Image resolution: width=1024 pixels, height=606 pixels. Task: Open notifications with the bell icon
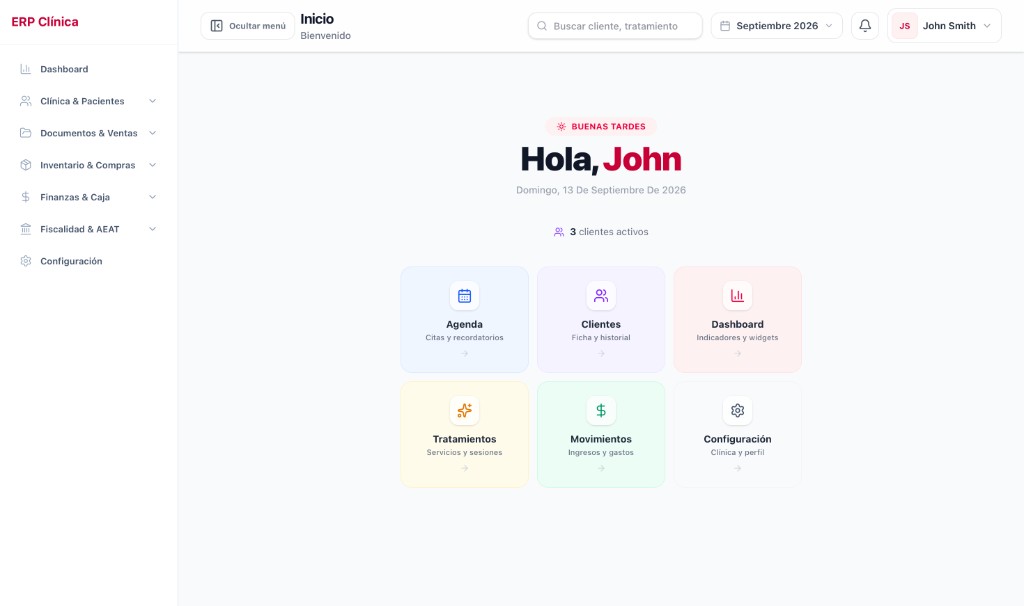865,26
